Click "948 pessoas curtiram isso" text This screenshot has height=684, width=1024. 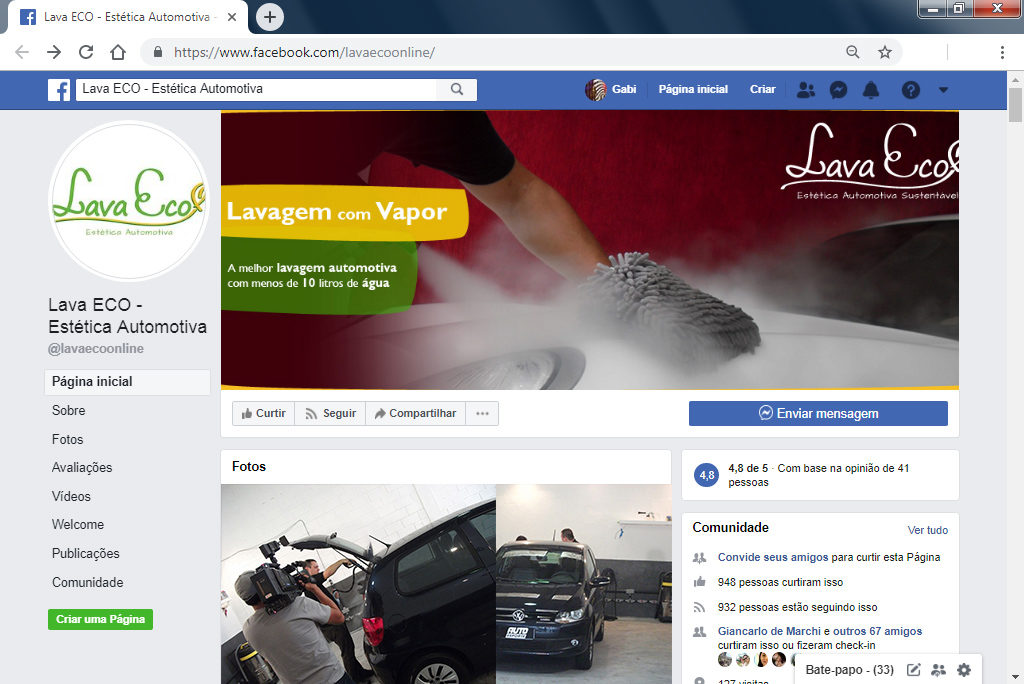click(x=780, y=582)
